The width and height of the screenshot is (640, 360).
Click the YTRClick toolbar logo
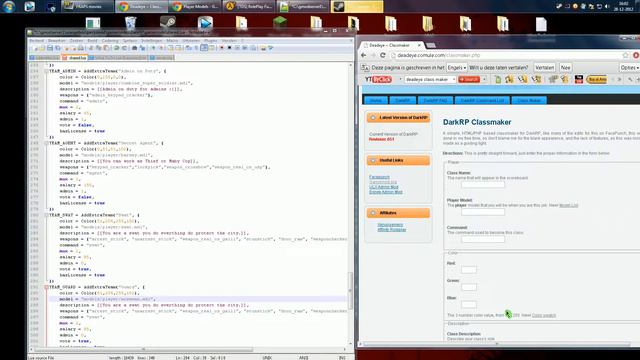tap(378, 79)
